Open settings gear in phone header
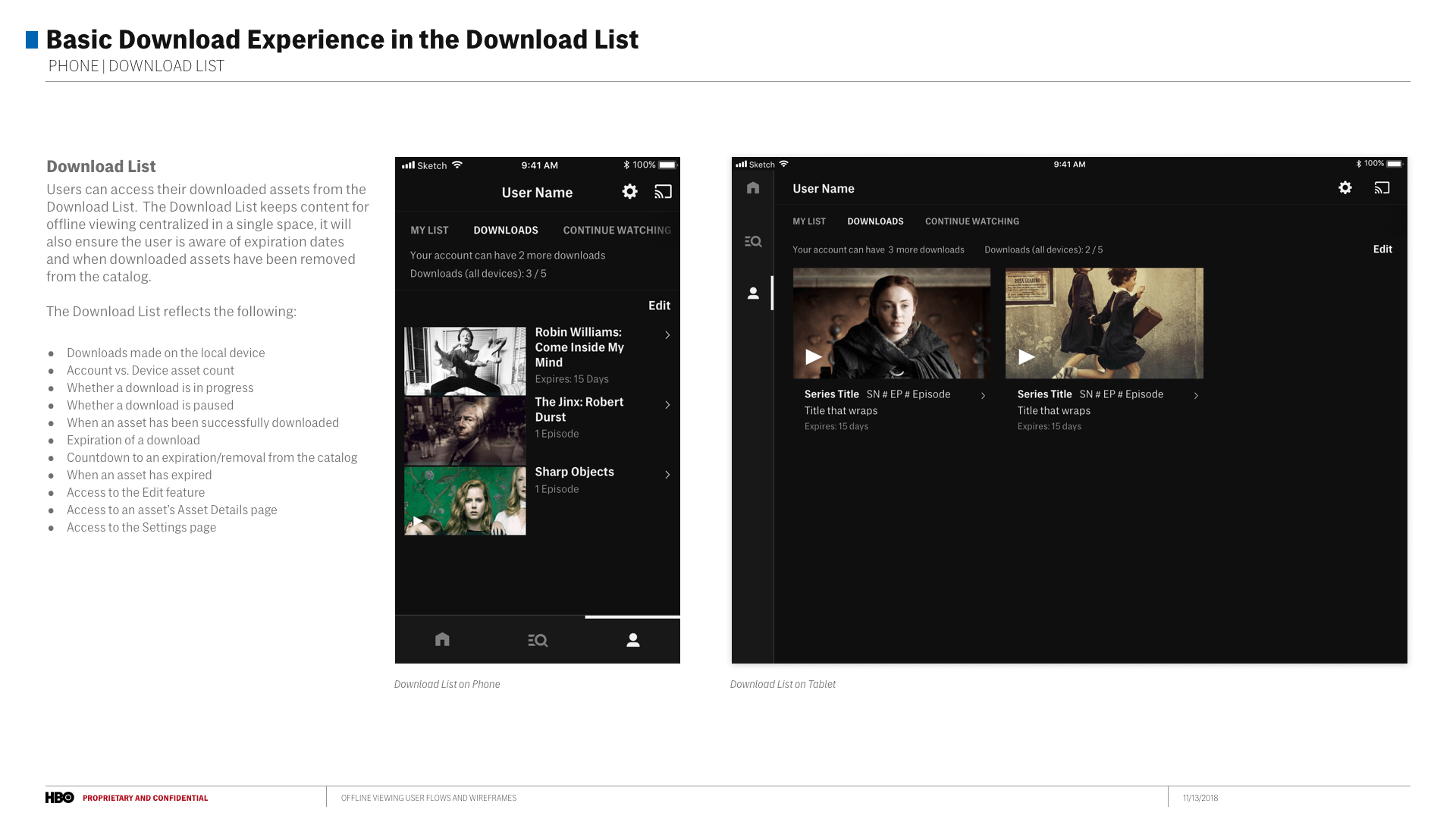Image resolution: width=1456 pixels, height=819 pixels. click(x=629, y=192)
